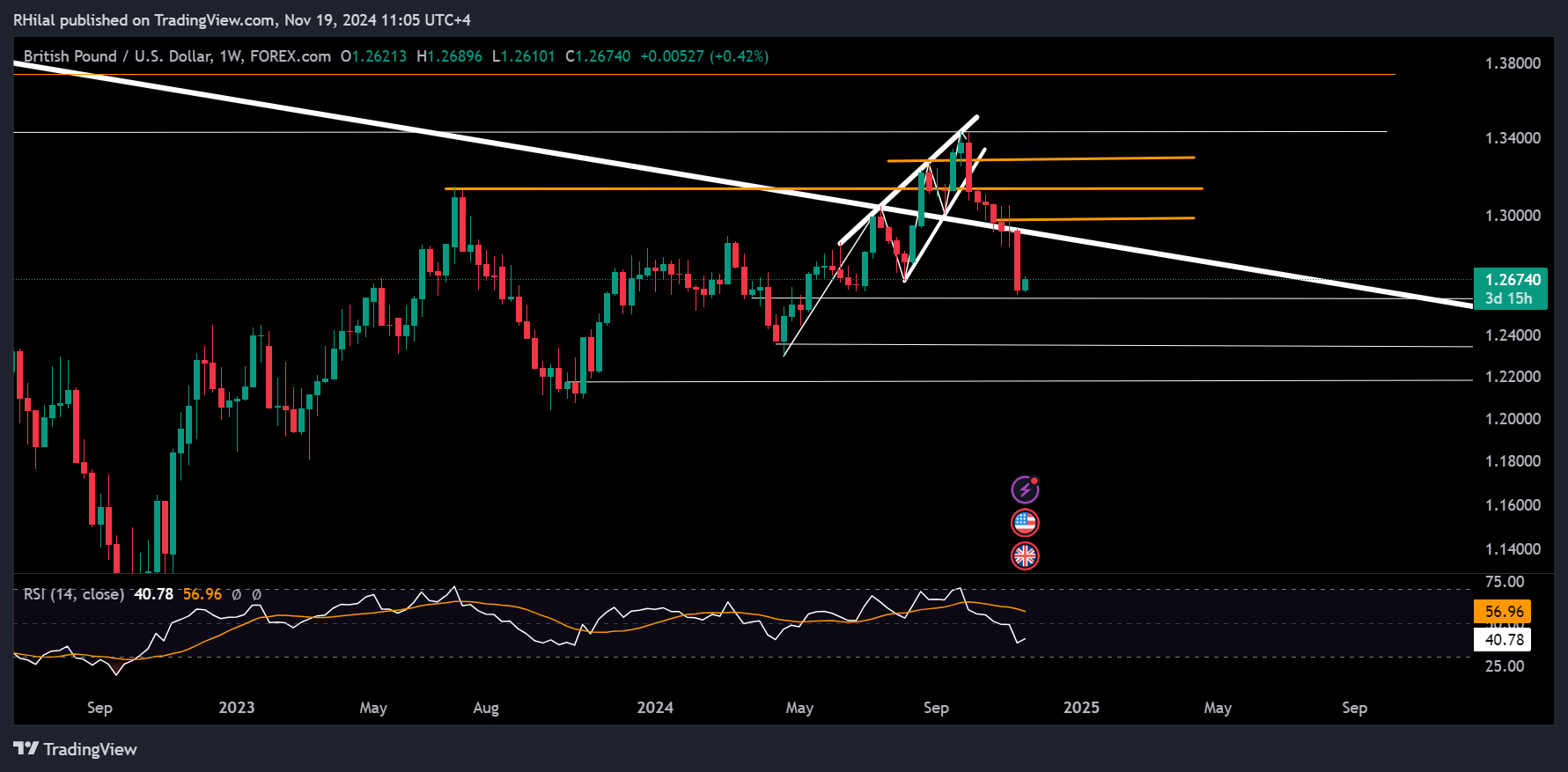Click the 1.18000 price axis label

pos(1513,461)
